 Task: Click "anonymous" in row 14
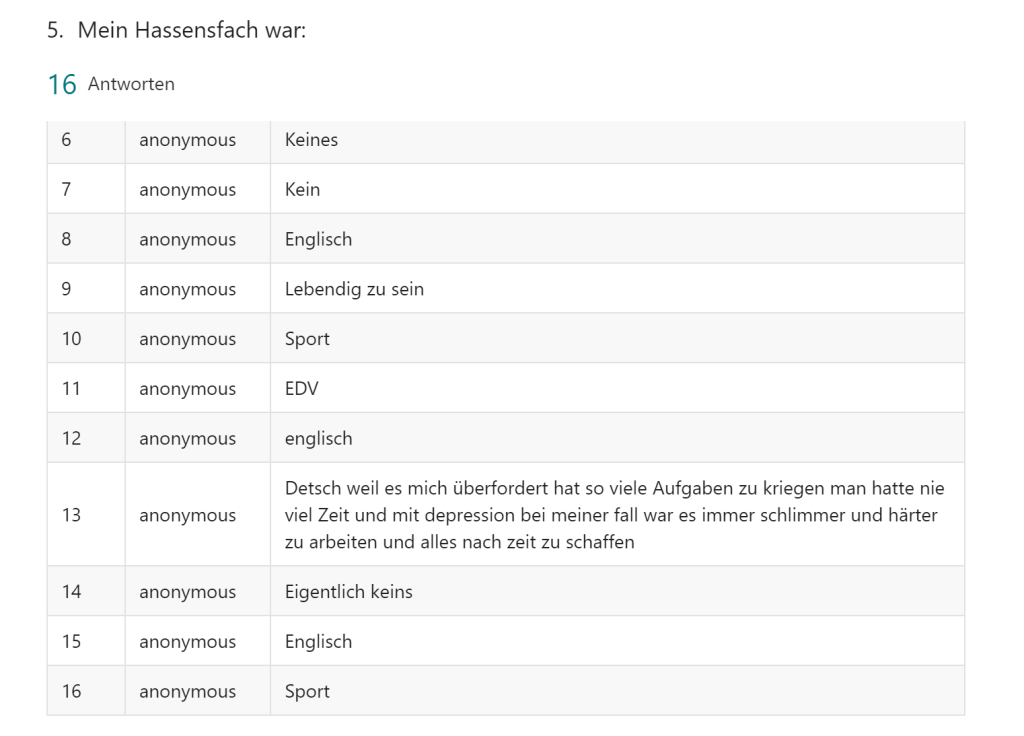(x=188, y=592)
